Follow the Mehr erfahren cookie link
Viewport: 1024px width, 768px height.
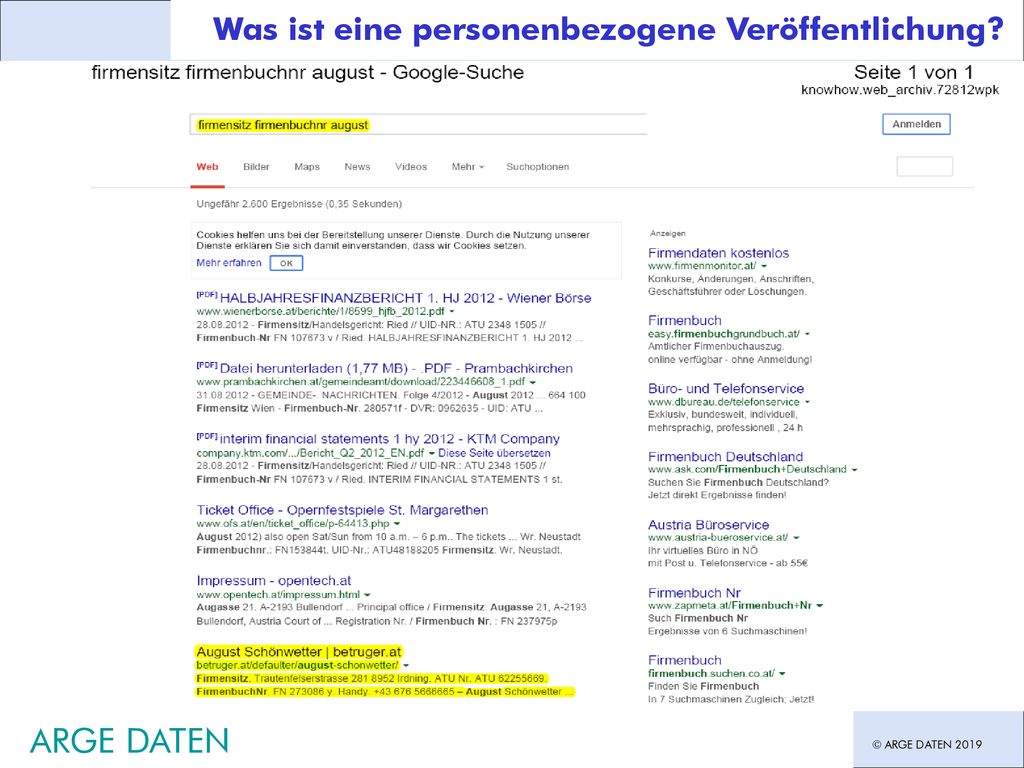coord(229,263)
